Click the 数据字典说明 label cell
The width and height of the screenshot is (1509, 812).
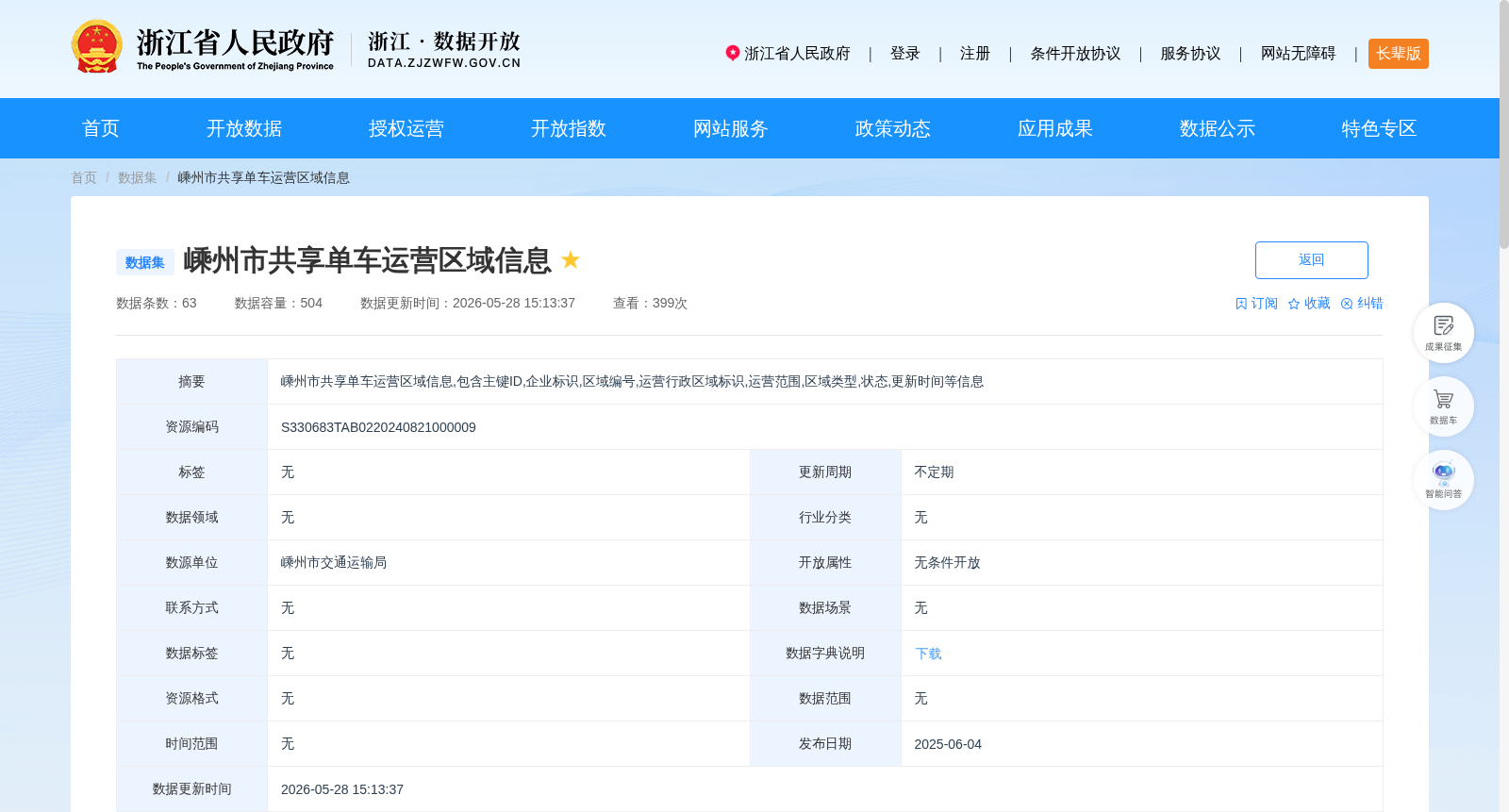(x=825, y=654)
